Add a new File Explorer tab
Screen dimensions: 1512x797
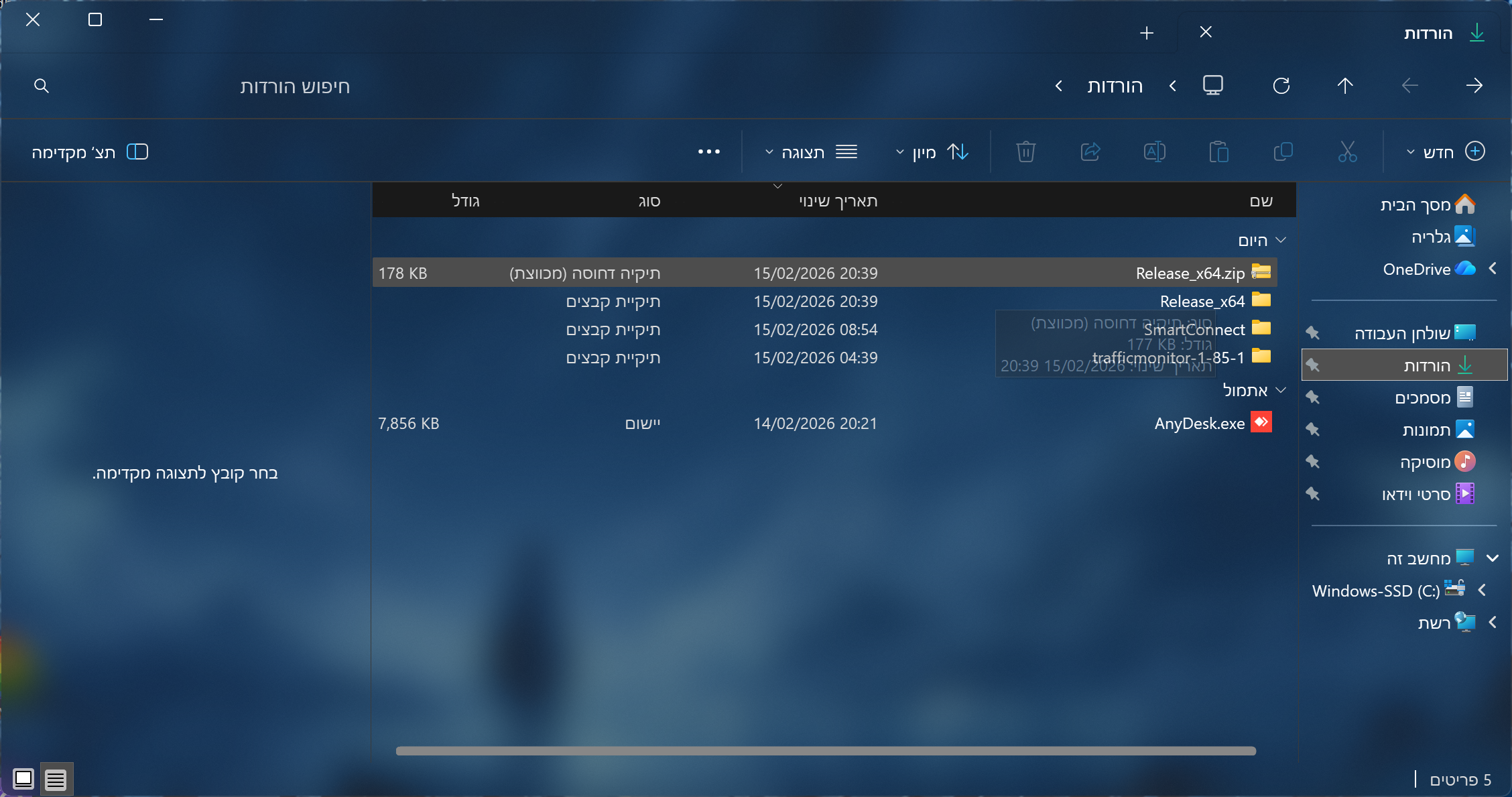click(1147, 33)
